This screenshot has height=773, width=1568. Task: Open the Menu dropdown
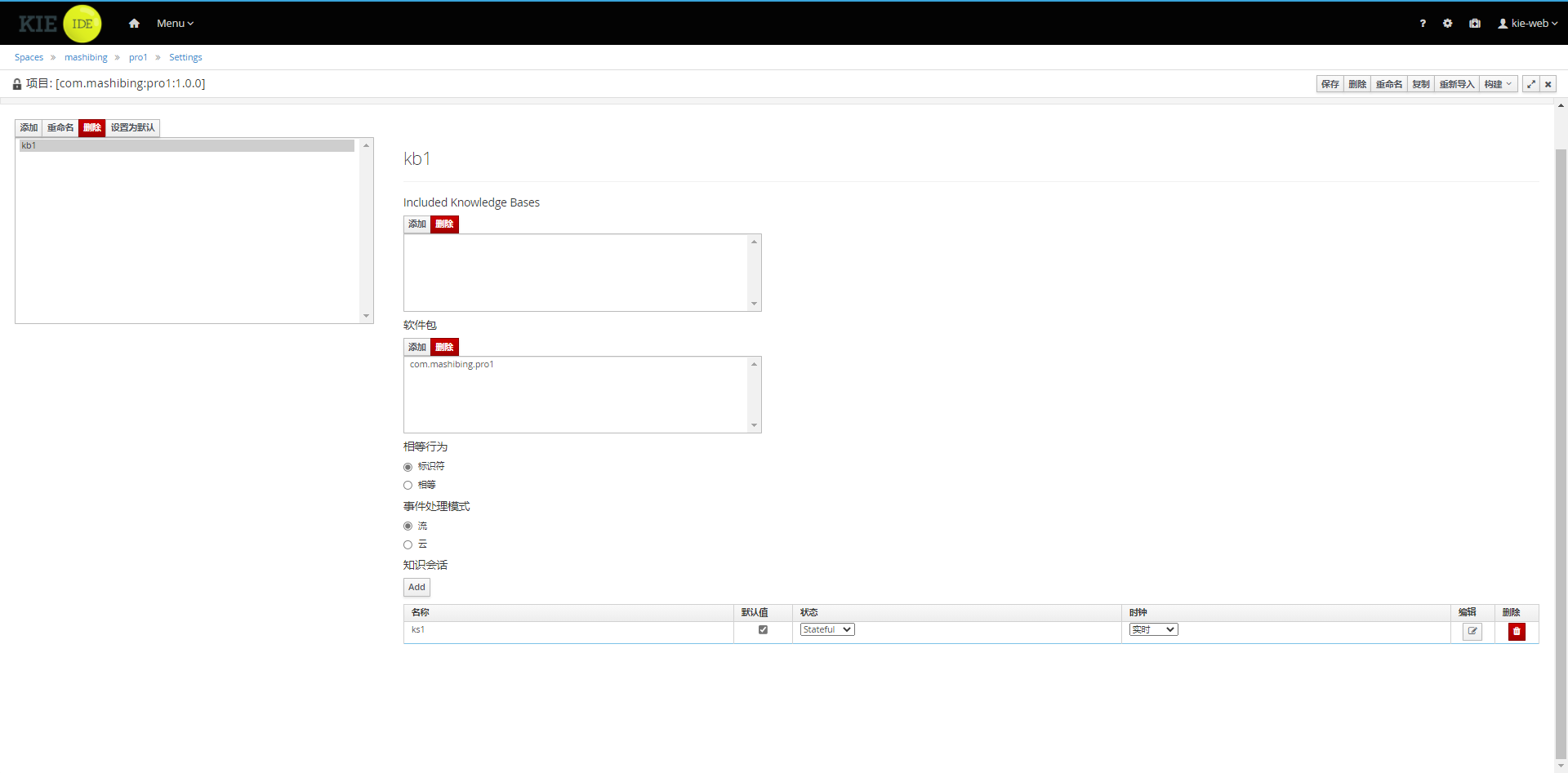tap(175, 24)
